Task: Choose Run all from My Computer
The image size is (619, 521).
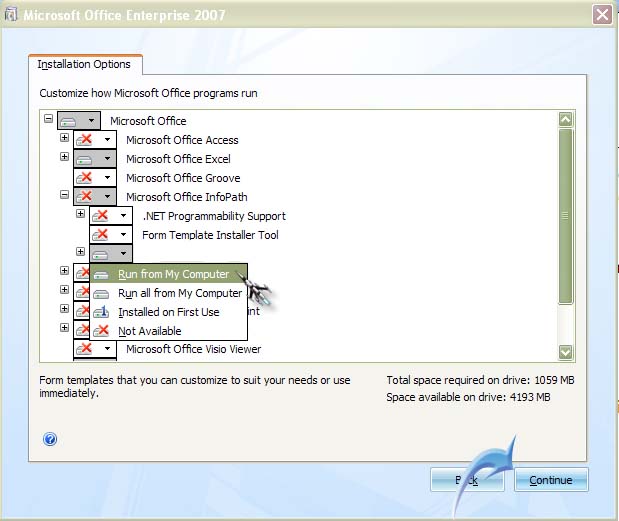Action: (x=169, y=293)
